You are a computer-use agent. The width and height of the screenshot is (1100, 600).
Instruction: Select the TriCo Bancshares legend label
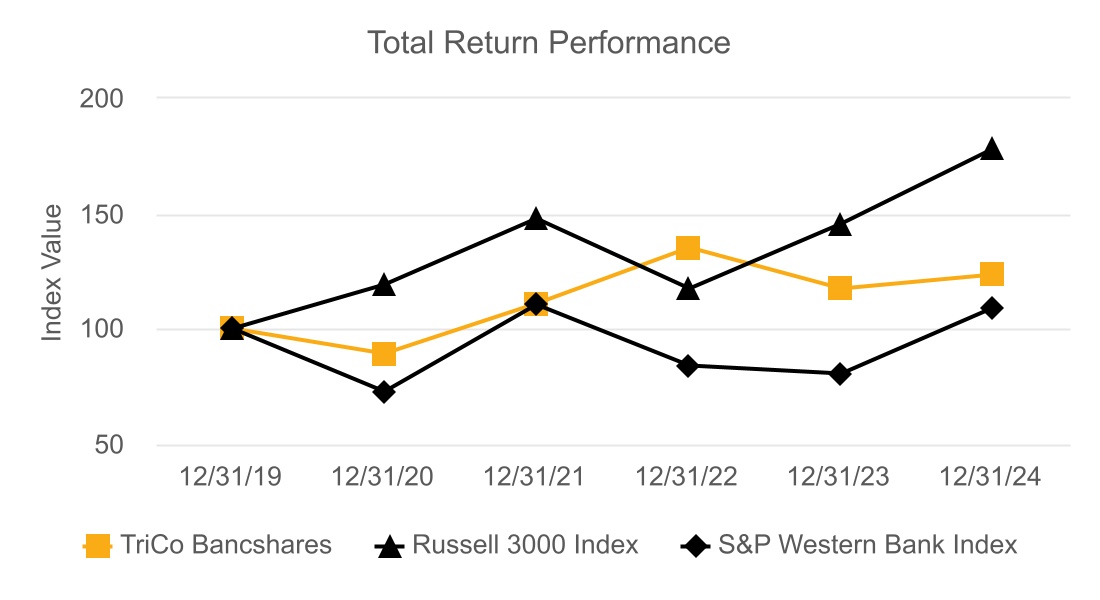point(224,546)
